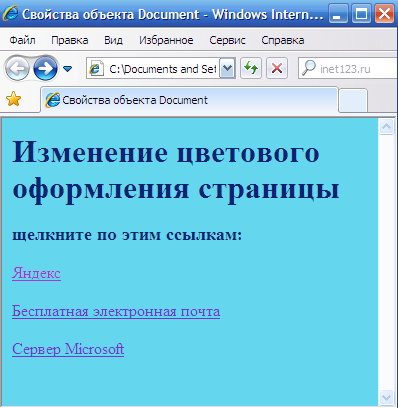Go back with the Back arrow button
Viewport: 398px width, 408px height.
coord(17,69)
